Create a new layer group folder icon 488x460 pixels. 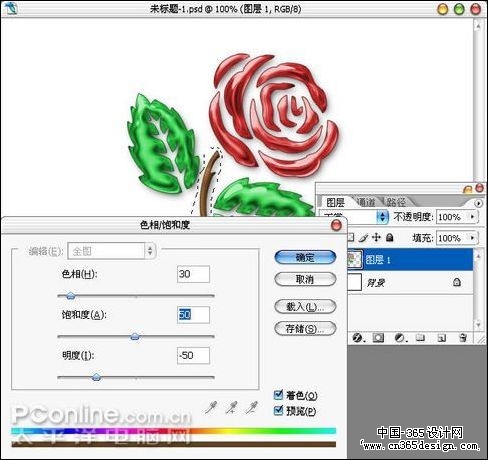420,338
